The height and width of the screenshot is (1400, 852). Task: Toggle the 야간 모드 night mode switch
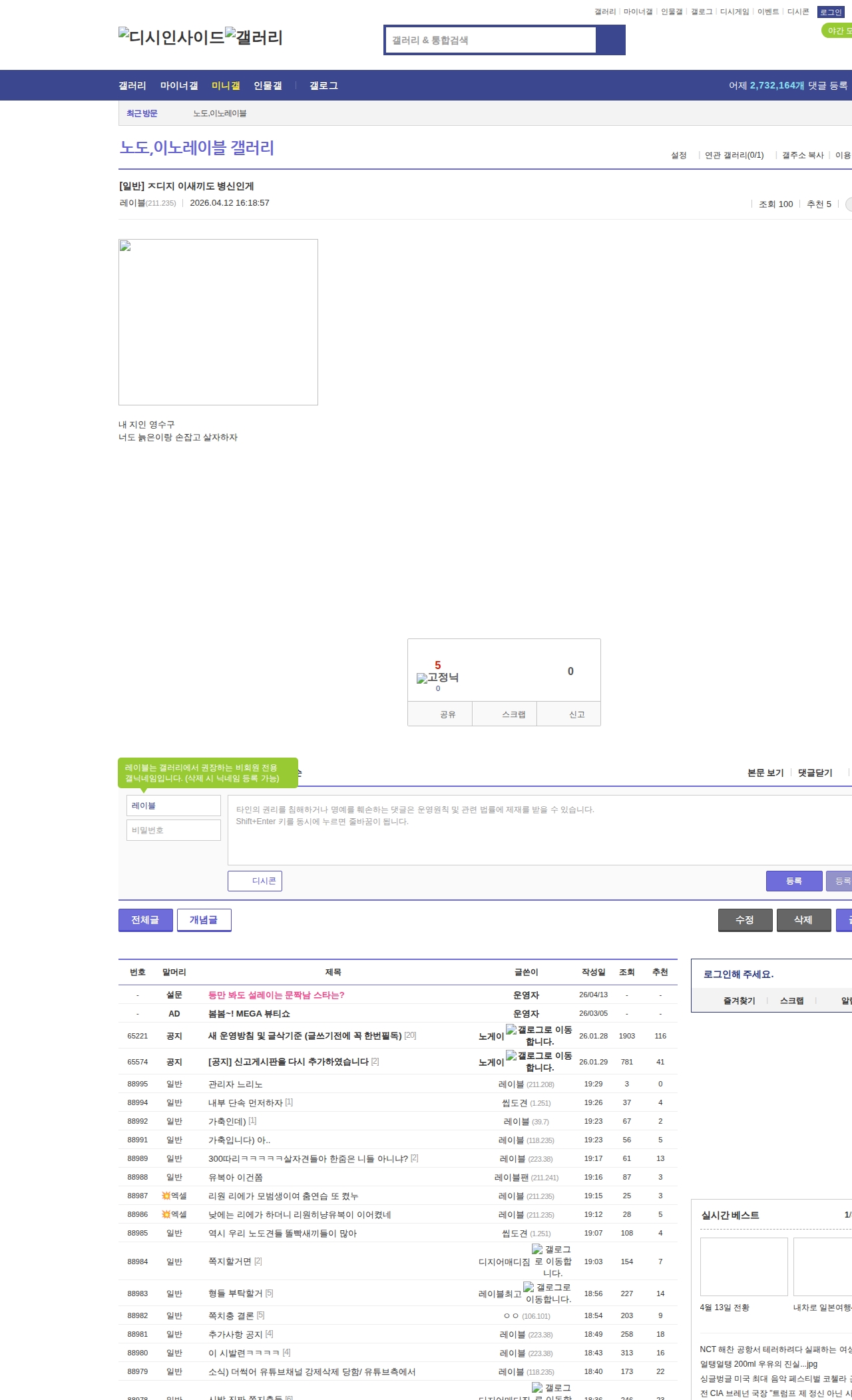[x=837, y=31]
